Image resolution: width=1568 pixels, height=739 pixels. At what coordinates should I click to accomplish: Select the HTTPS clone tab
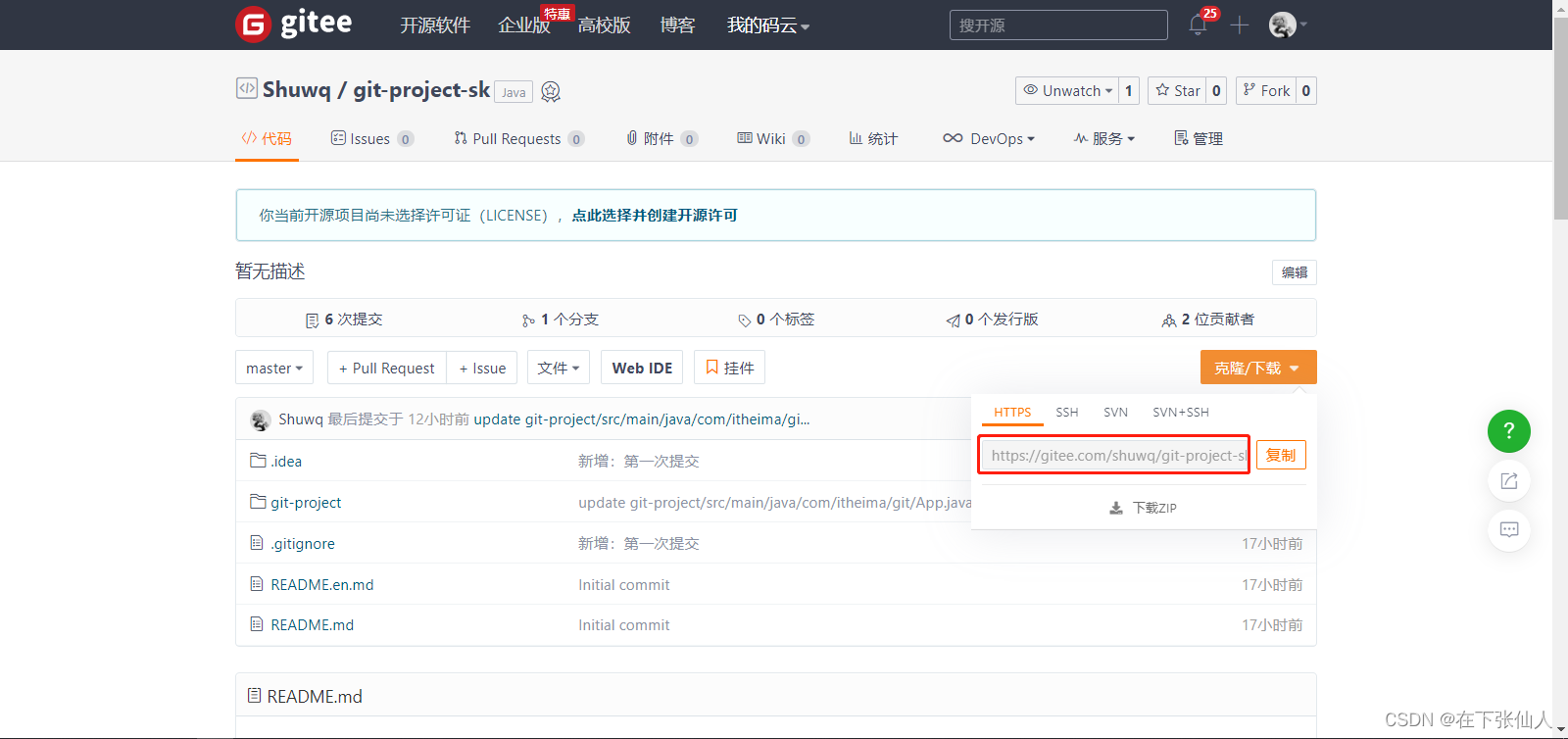(x=1012, y=413)
